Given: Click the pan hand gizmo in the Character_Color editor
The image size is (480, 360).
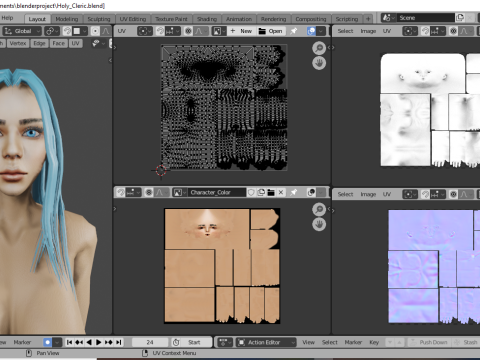Looking at the screenshot, I should click(319, 224).
